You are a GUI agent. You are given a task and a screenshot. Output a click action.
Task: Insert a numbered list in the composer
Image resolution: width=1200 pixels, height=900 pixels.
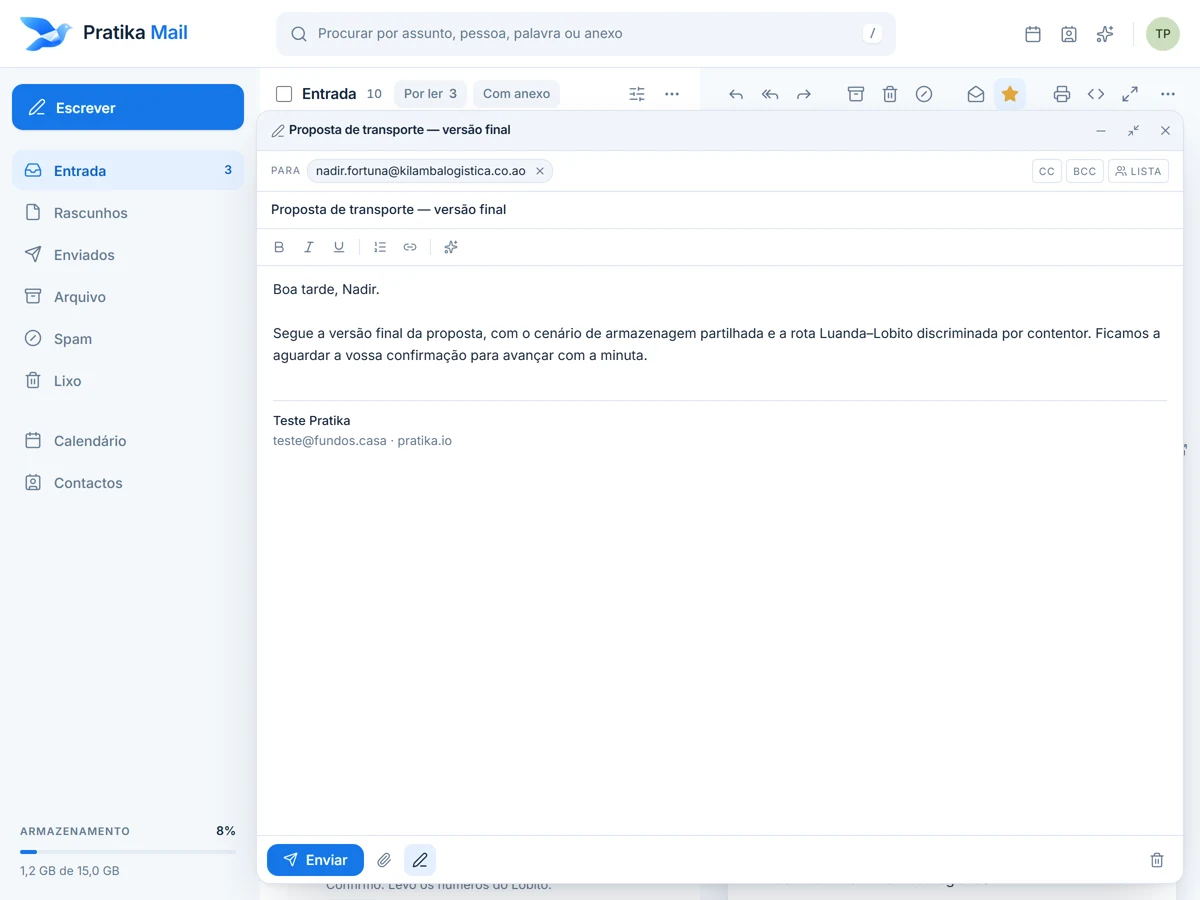click(380, 247)
